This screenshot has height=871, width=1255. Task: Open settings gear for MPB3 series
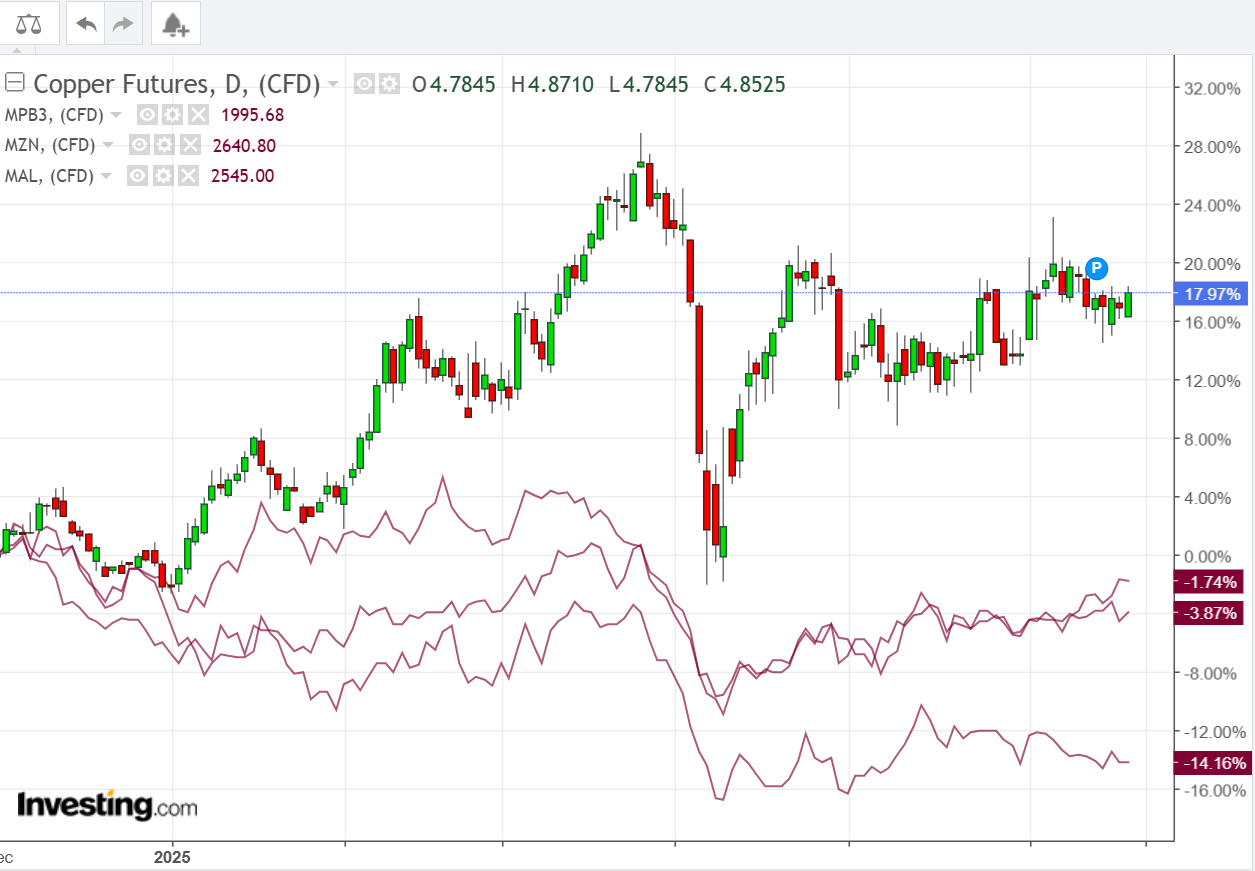(171, 115)
